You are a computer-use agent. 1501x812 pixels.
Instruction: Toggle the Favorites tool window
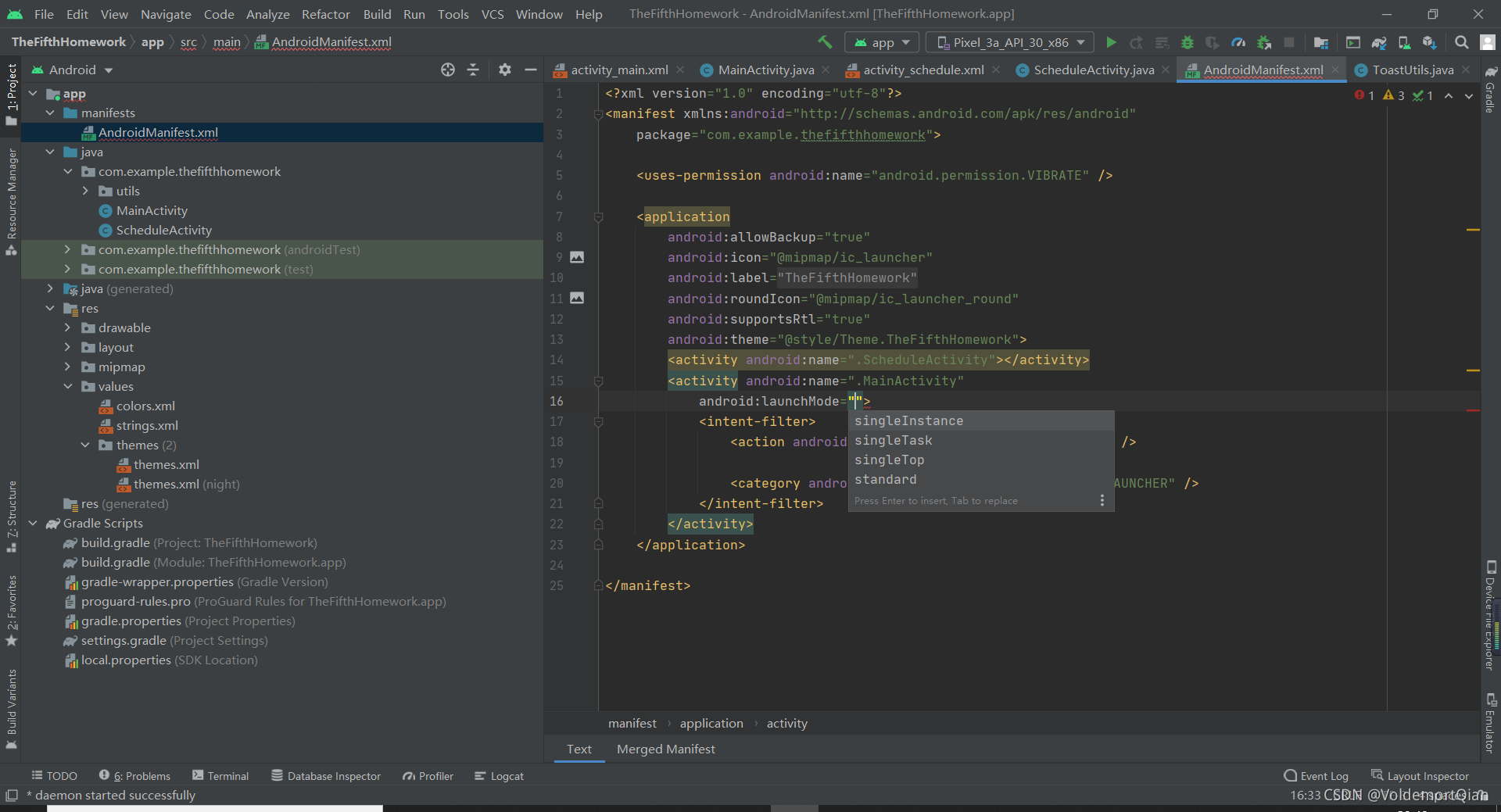(11, 610)
